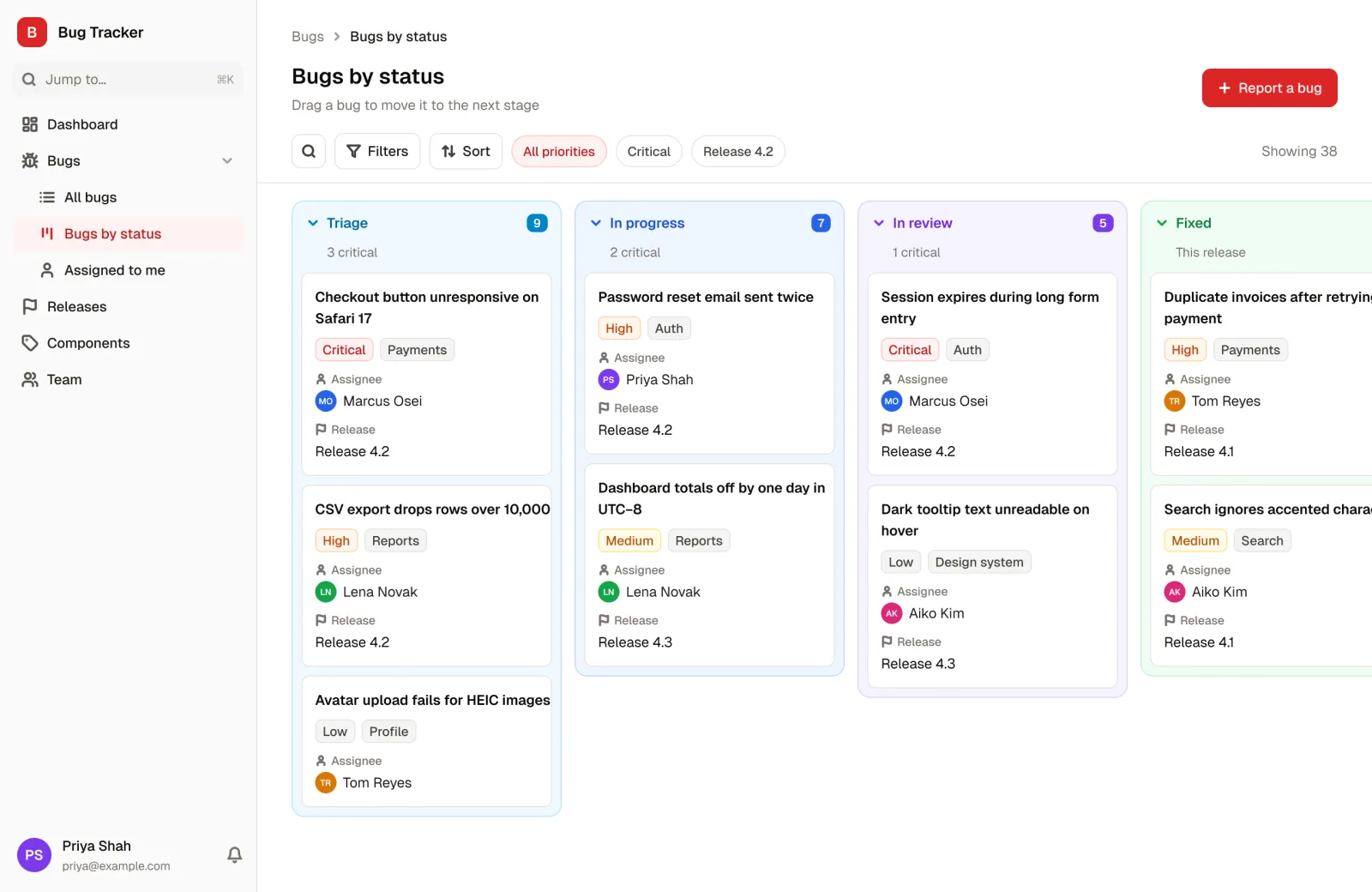Collapse the Triage column
This screenshot has width=1372, height=892.
[313, 223]
